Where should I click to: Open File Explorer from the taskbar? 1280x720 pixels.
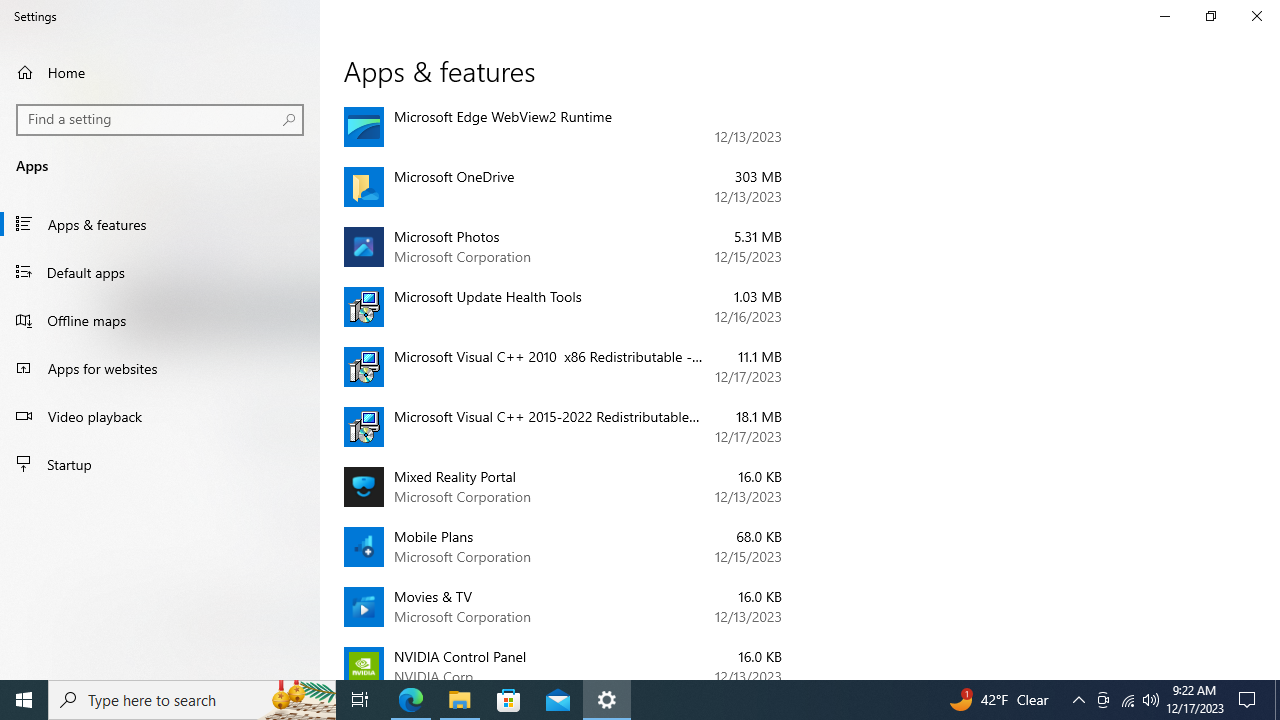pos(460,700)
